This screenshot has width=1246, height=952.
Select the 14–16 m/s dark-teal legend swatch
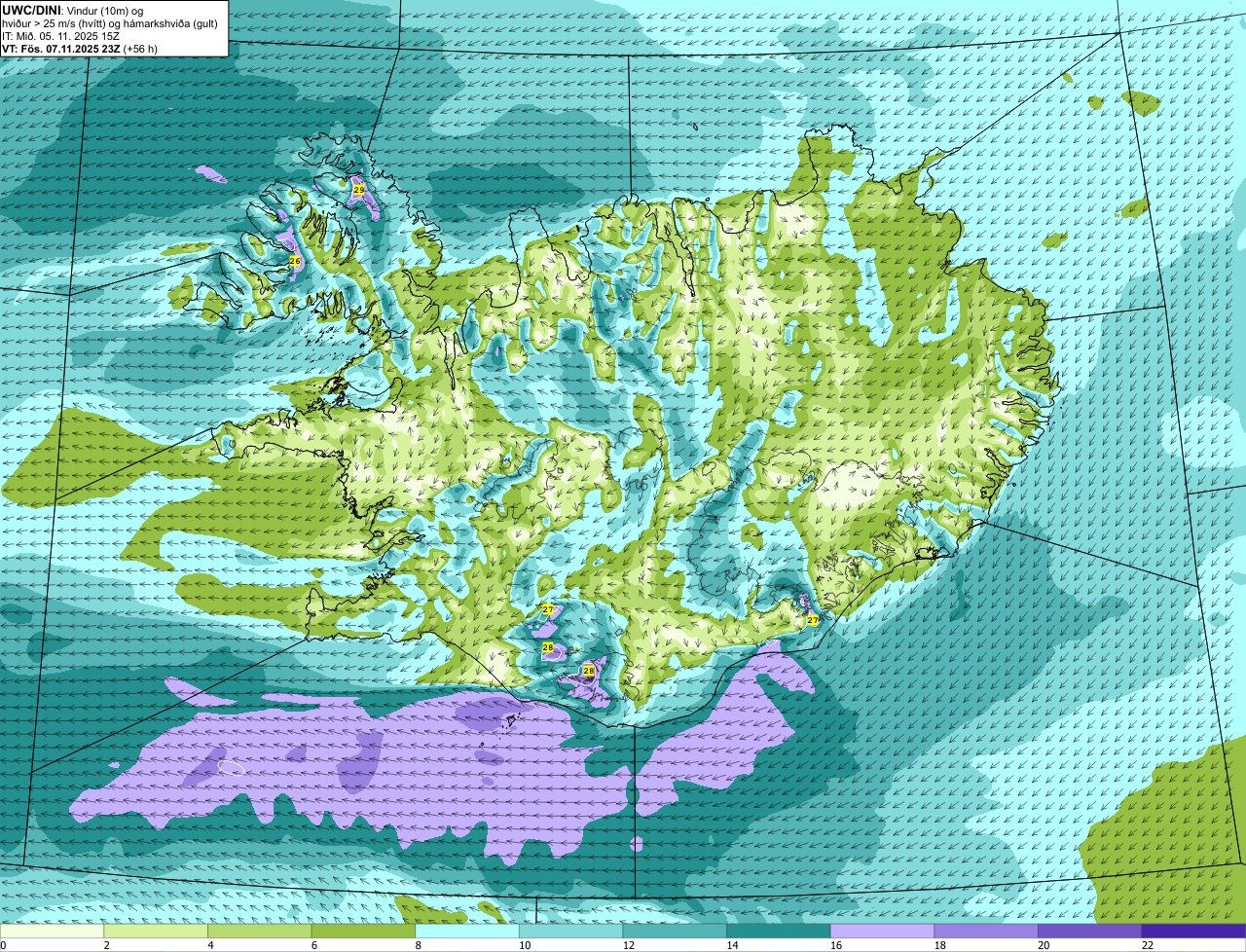point(779,932)
